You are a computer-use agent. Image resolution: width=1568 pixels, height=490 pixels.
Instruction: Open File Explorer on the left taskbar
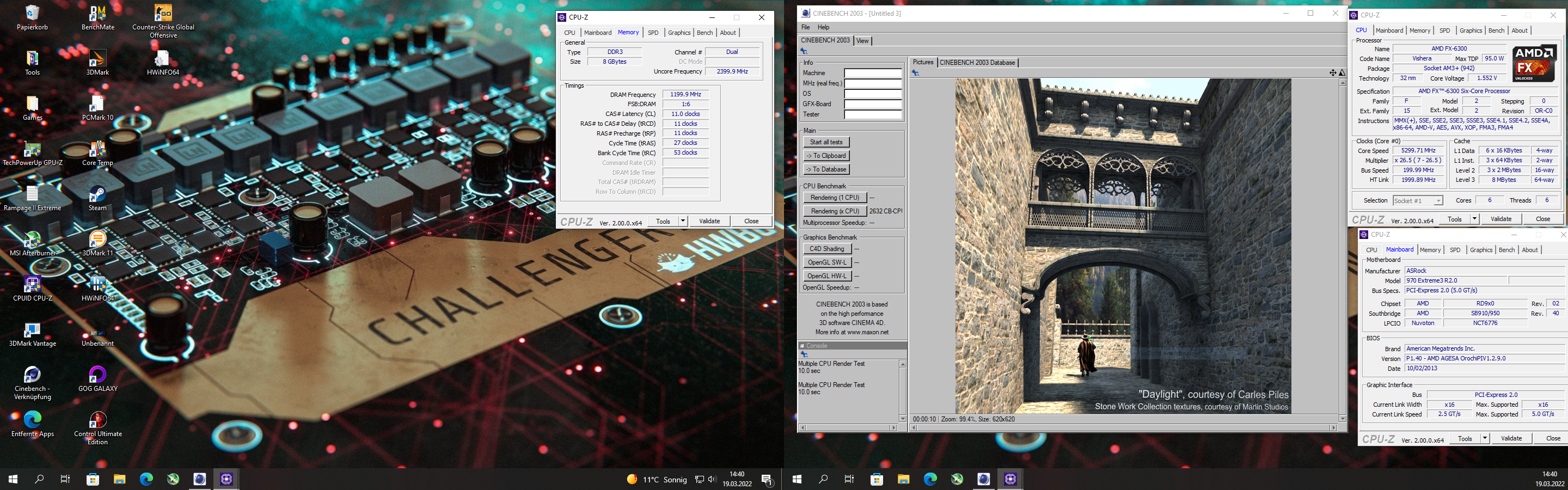[x=119, y=479]
